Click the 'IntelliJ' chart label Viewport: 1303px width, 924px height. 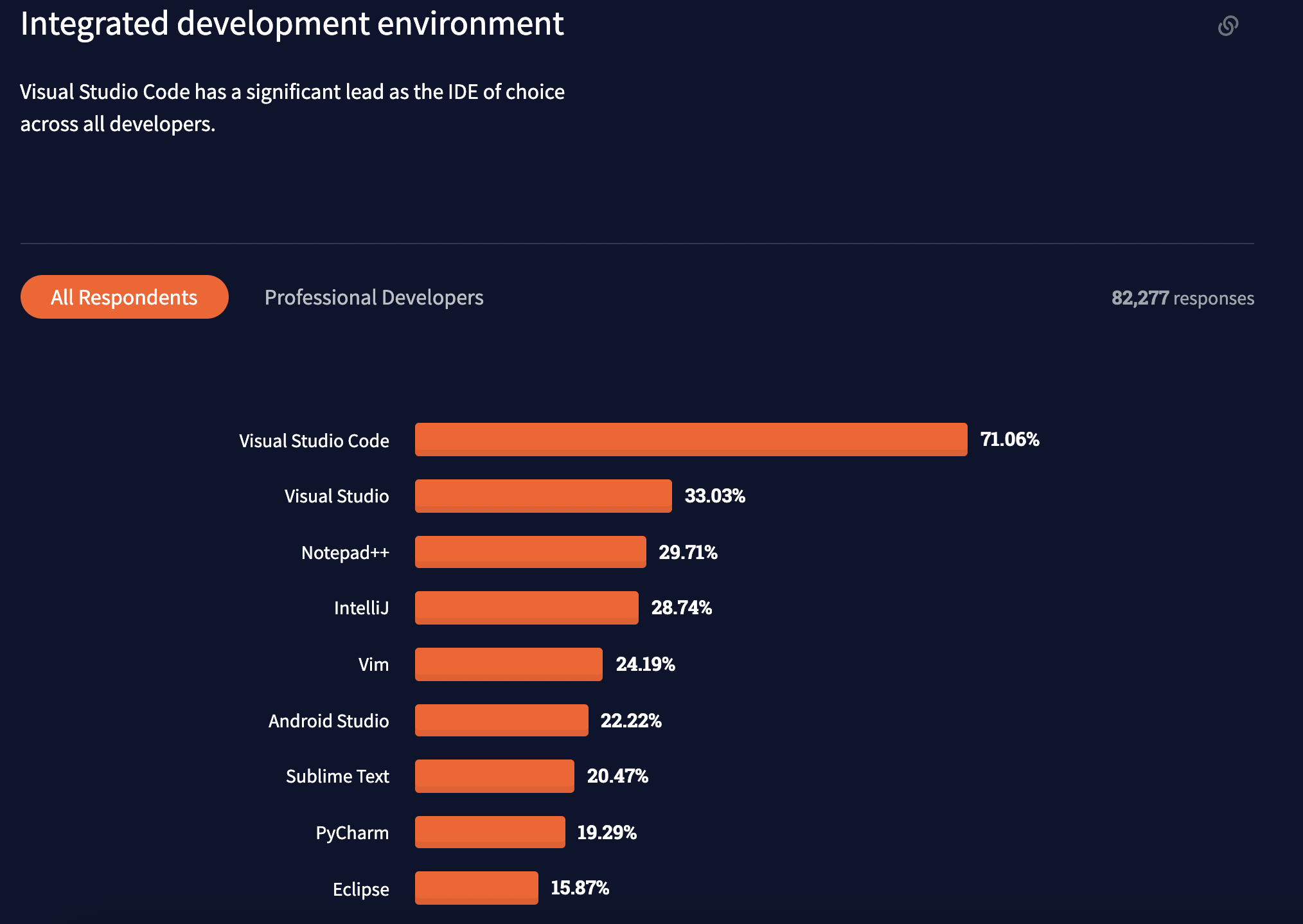click(361, 608)
